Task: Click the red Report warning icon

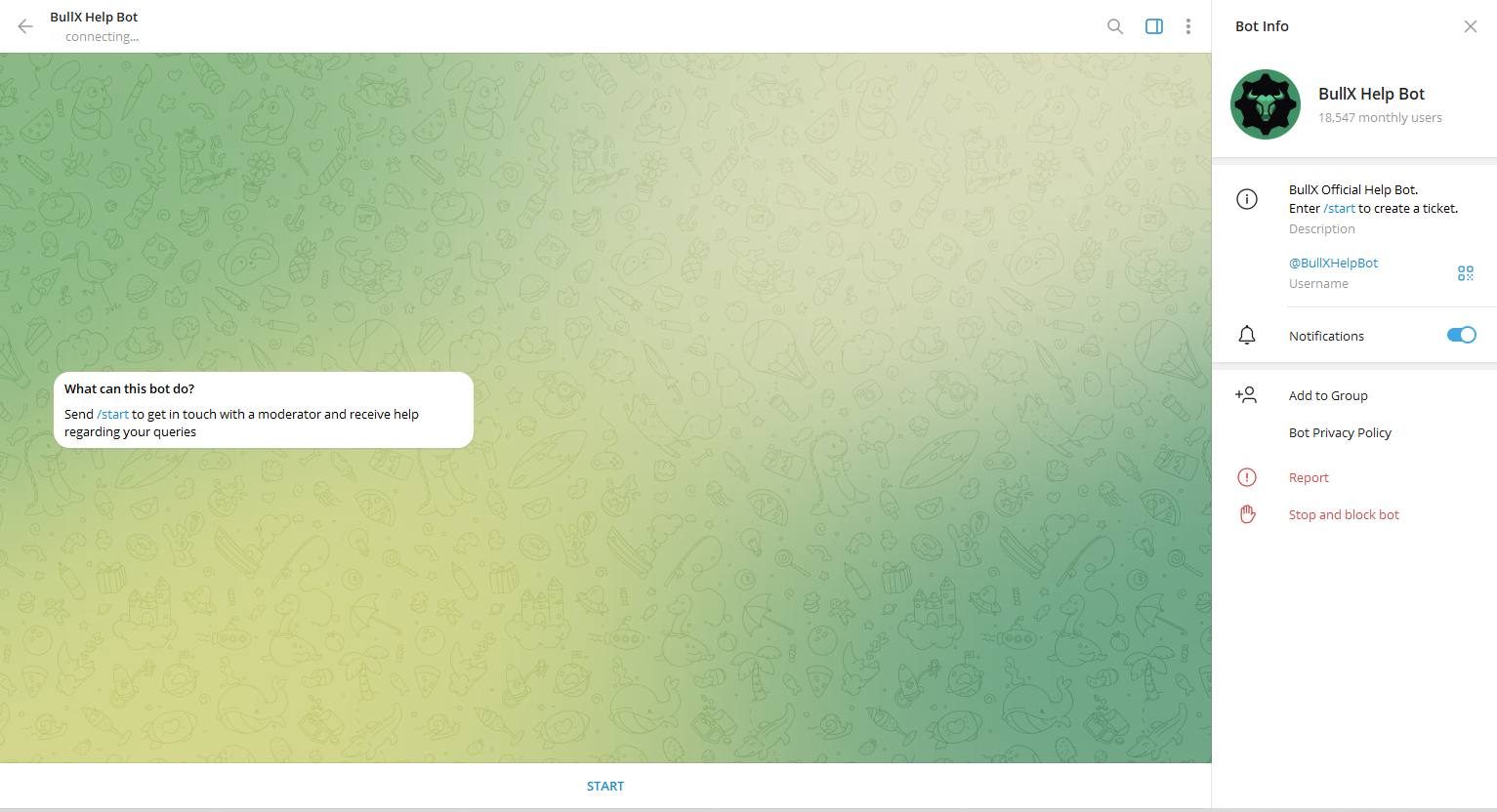Action: (1247, 477)
